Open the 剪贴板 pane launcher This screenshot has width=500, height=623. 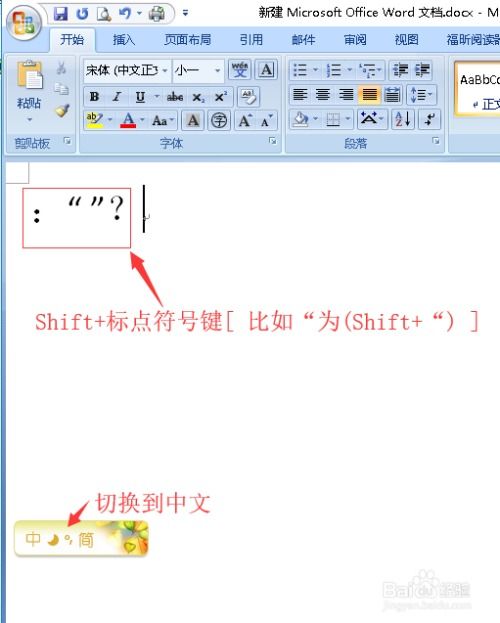68,141
